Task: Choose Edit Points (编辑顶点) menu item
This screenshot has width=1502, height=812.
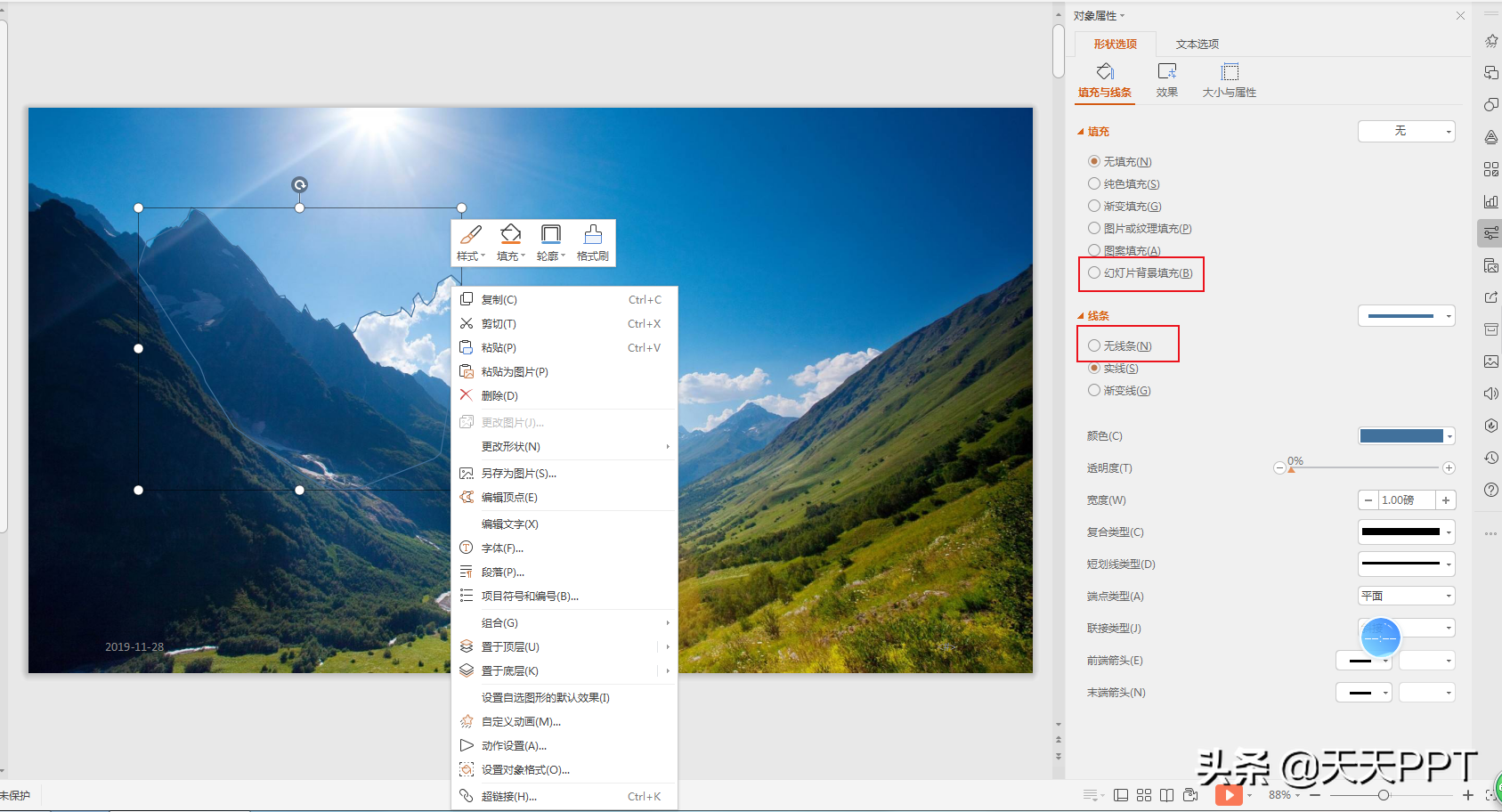Action: [x=564, y=497]
